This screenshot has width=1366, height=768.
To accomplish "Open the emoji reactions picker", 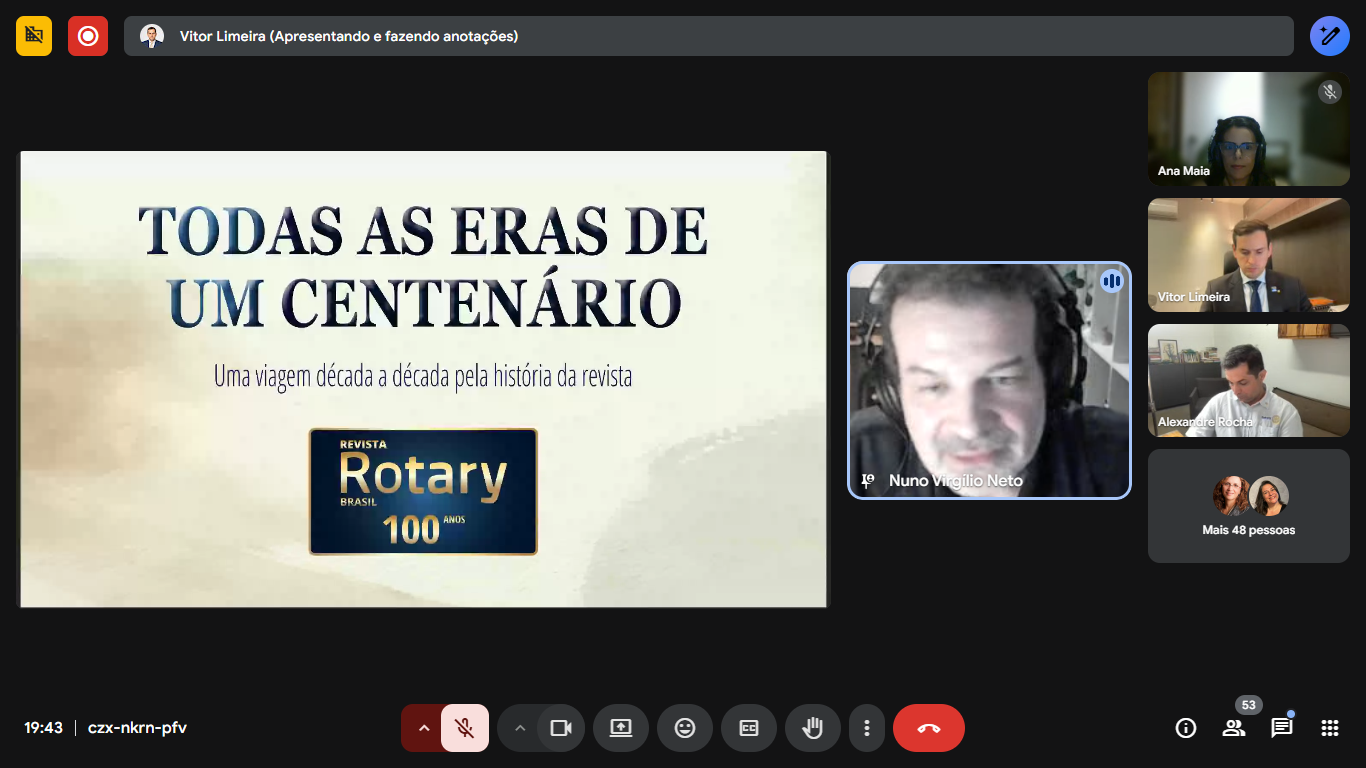I will click(x=685, y=728).
